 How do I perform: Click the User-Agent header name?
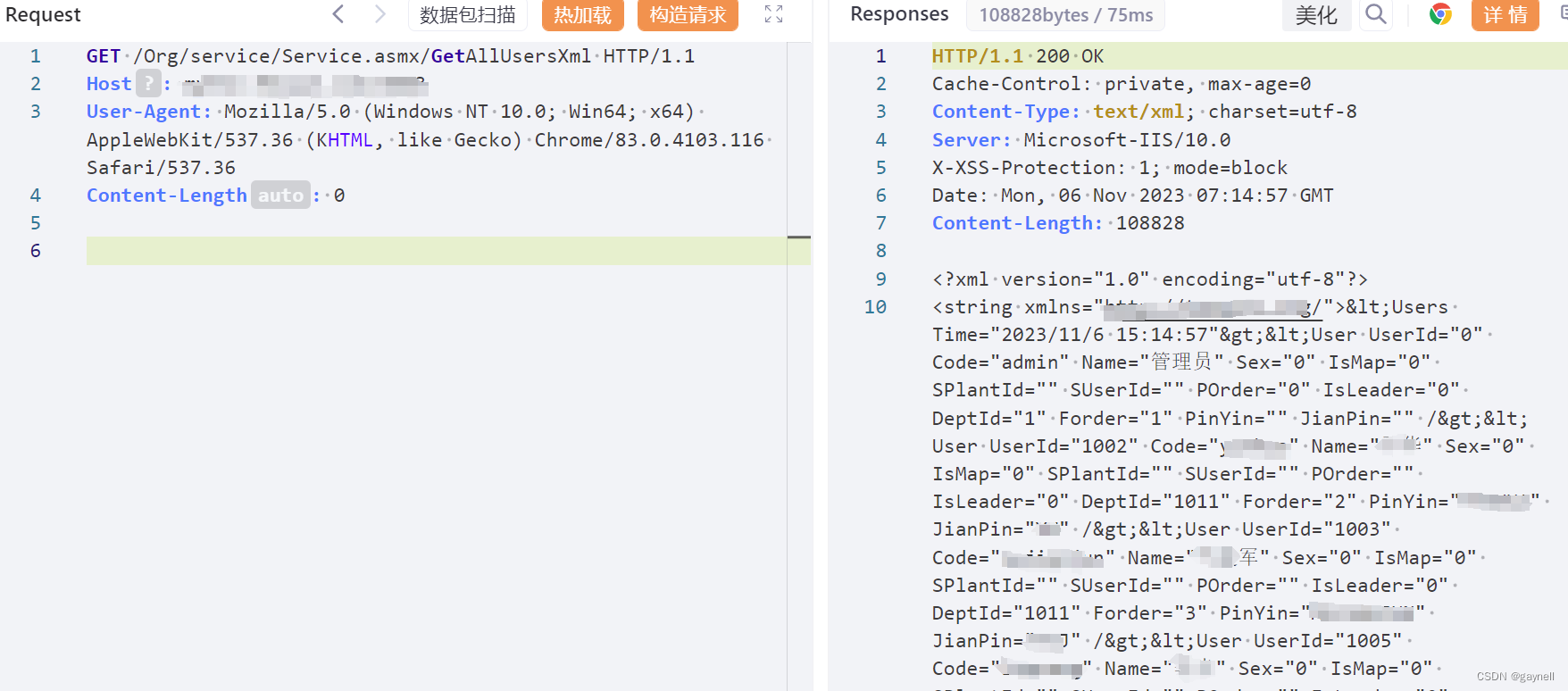point(148,112)
